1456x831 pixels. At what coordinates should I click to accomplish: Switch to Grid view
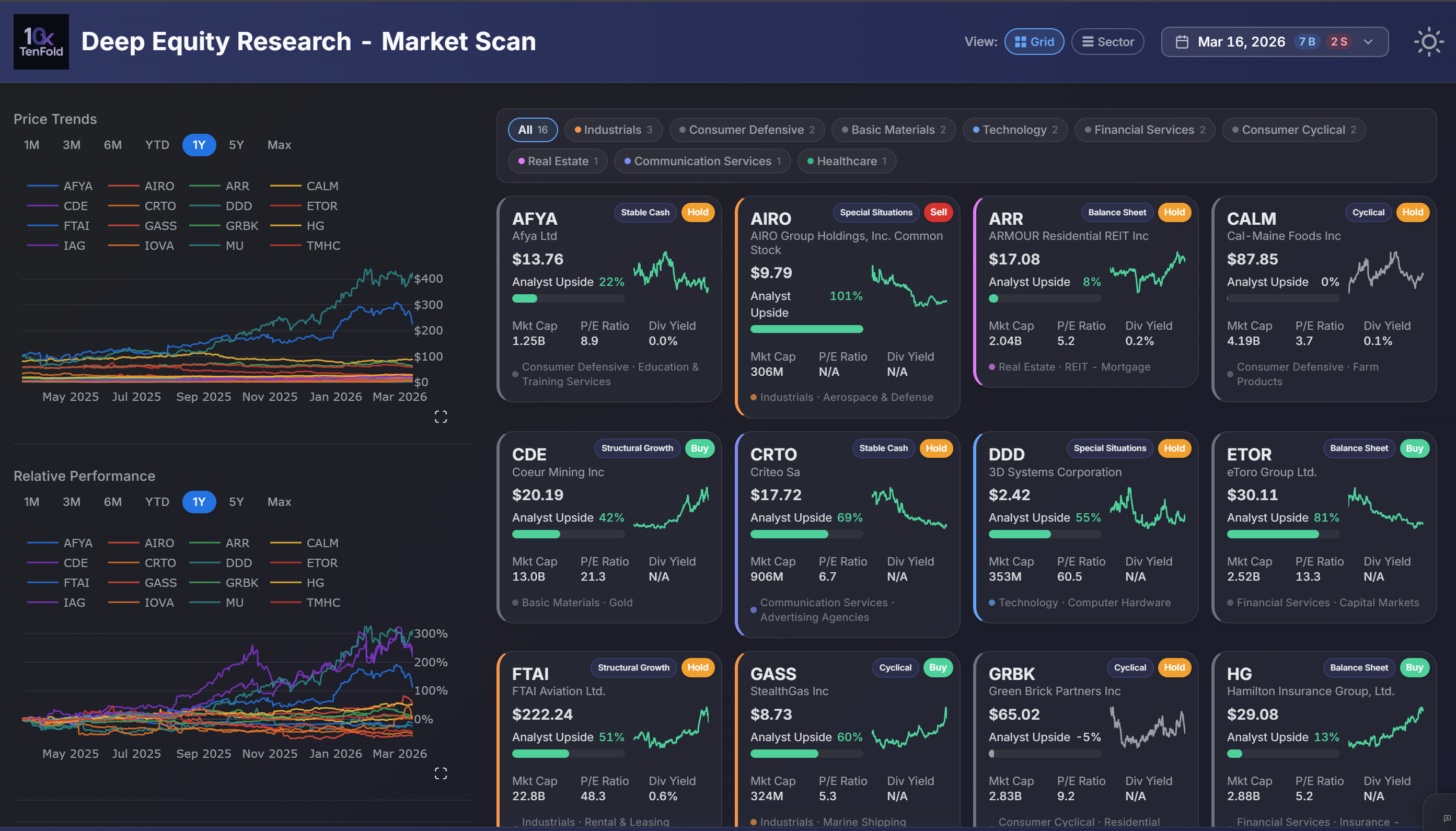pos(1034,41)
